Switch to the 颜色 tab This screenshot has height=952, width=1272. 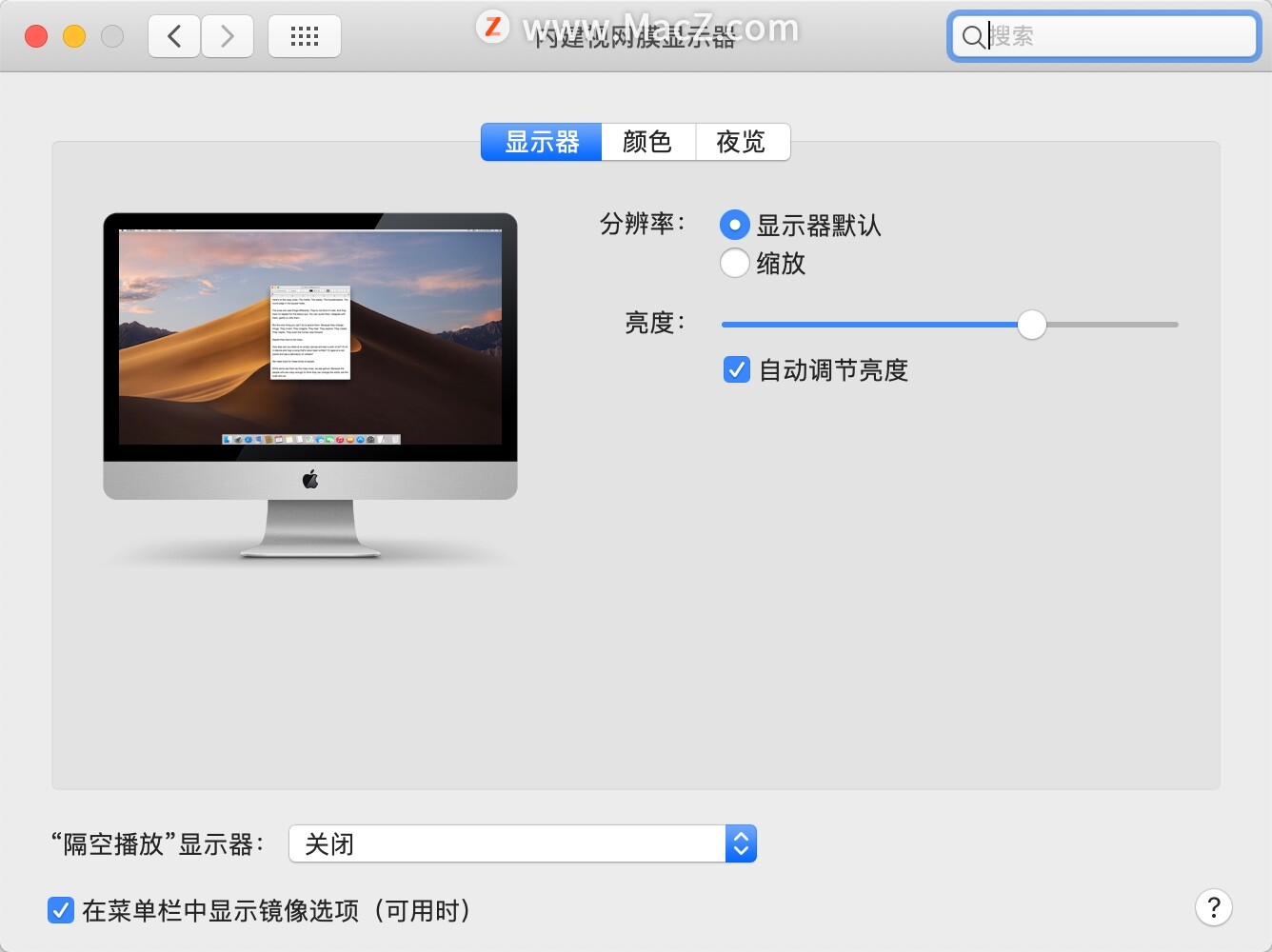point(647,142)
